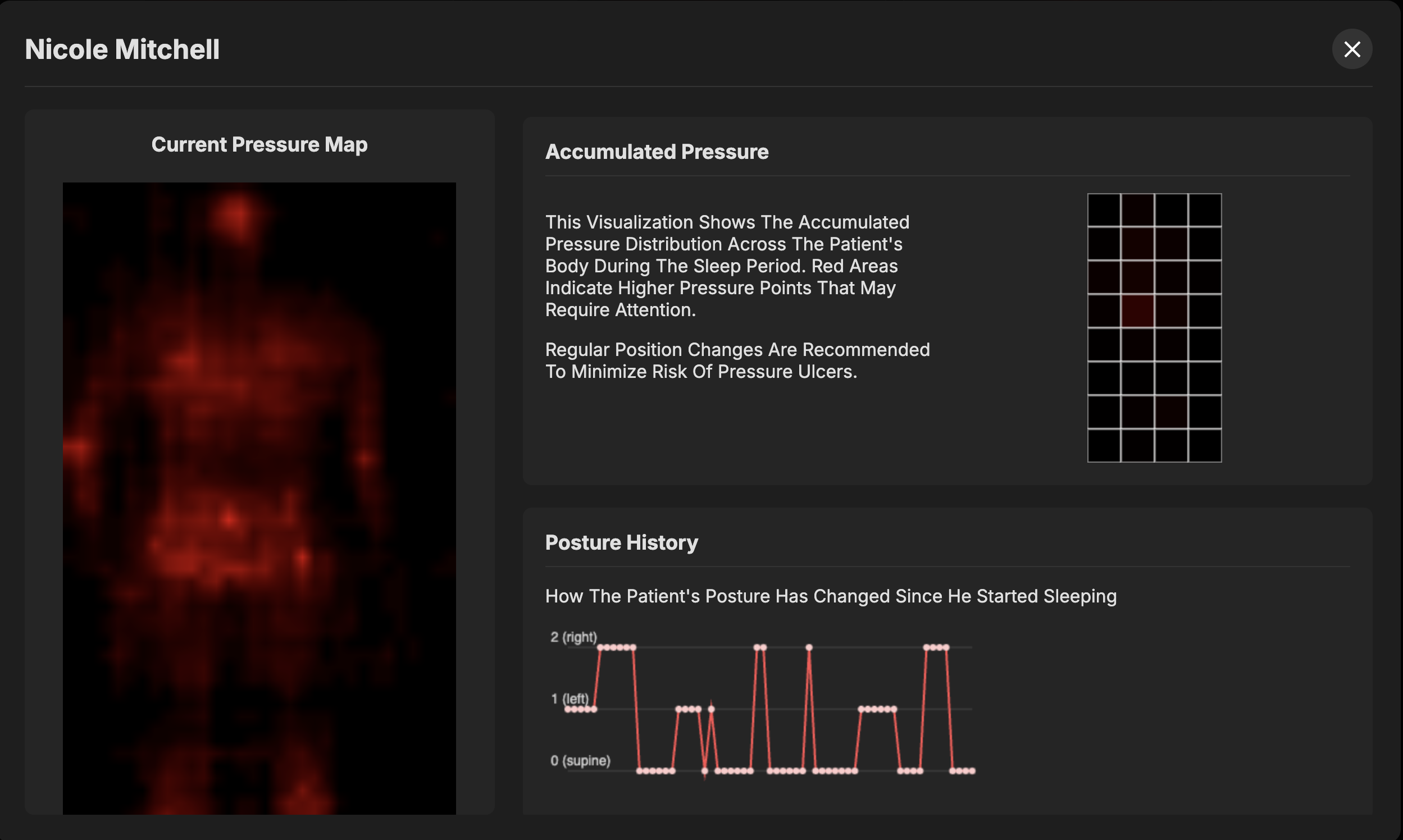Click the brightest red accumulated pressure grid cell
The height and width of the screenshot is (840, 1403).
[1137, 311]
